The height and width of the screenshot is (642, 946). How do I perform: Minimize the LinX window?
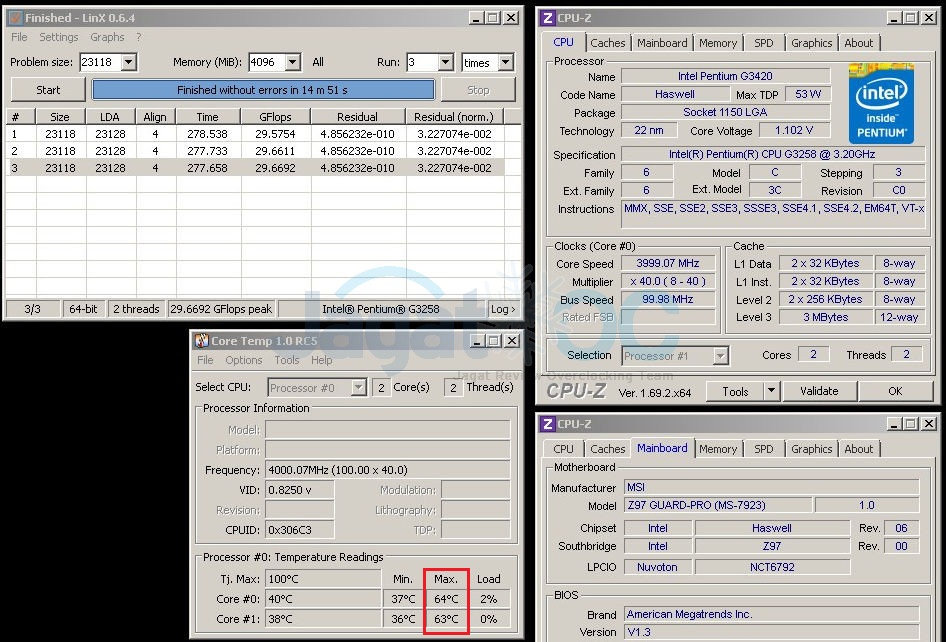click(x=475, y=18)
